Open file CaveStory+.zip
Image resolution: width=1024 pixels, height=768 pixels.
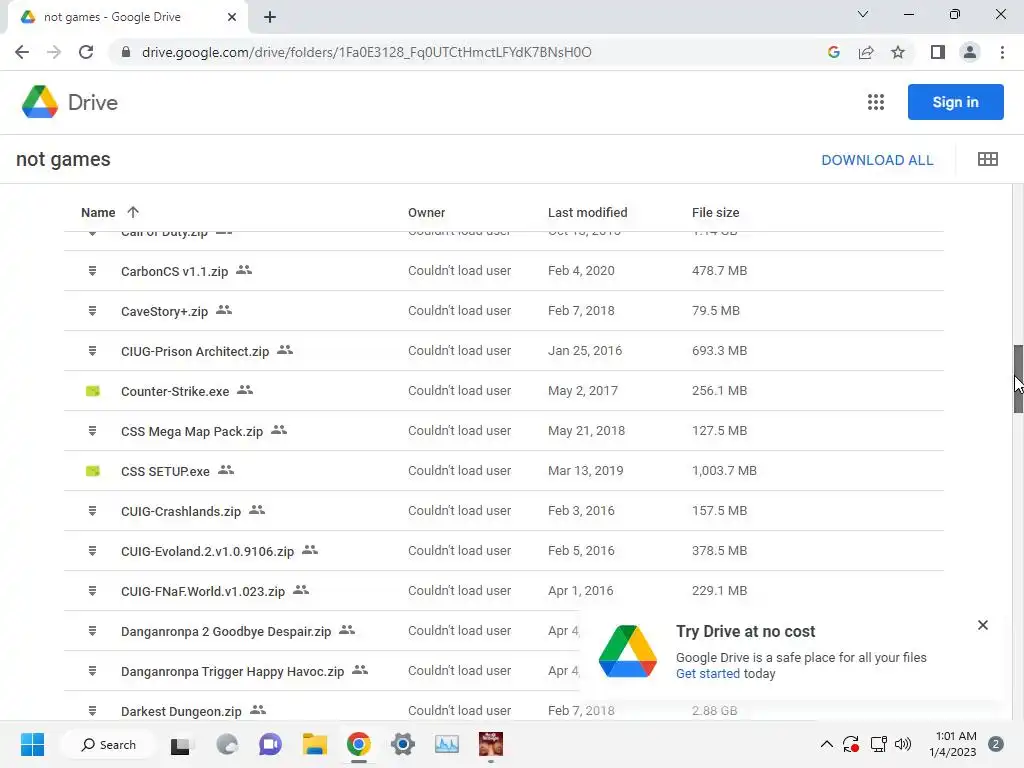164,312
